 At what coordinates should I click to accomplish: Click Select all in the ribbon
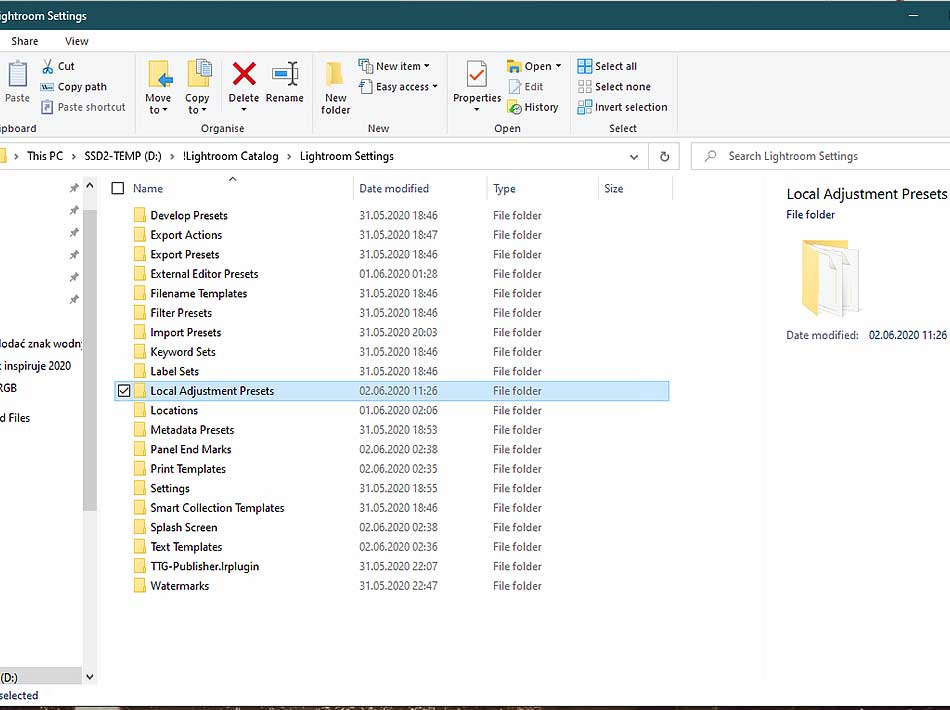click(x=607, y=66)
